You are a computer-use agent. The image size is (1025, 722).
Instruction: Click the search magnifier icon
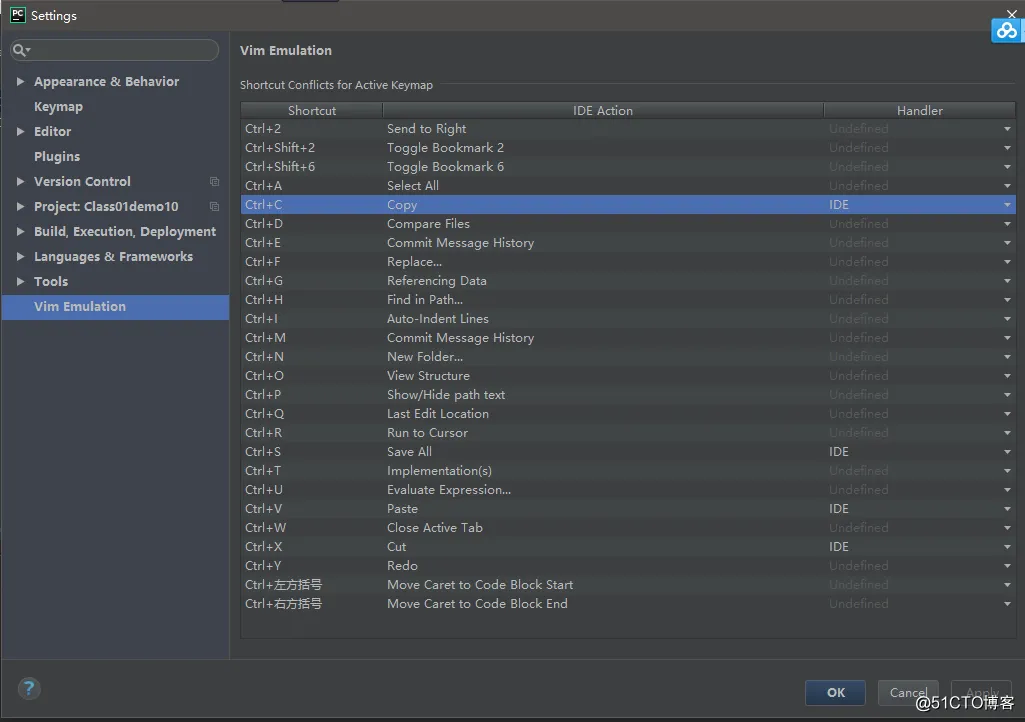tap(20, 50)
